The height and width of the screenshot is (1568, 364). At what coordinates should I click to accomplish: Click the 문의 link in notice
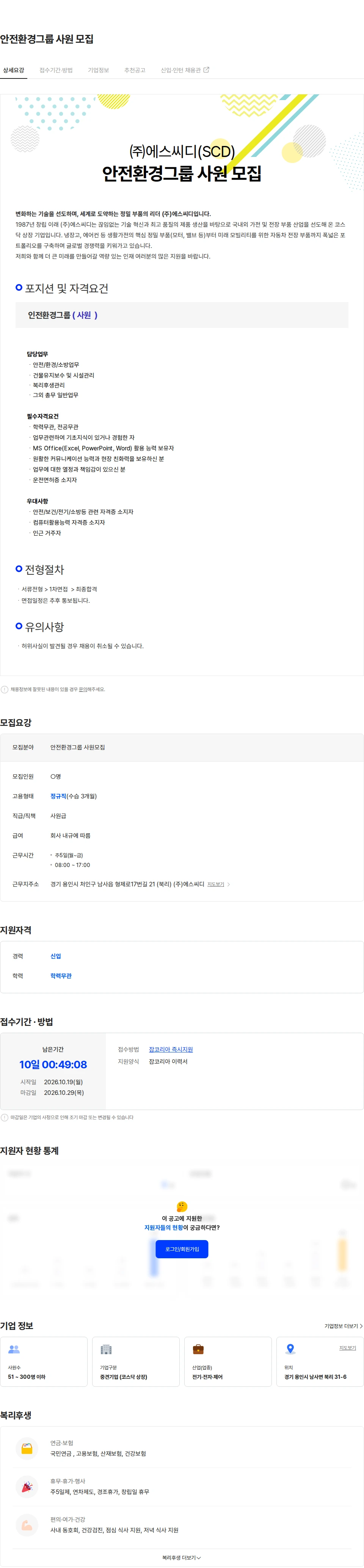click(x=83, y=689)
